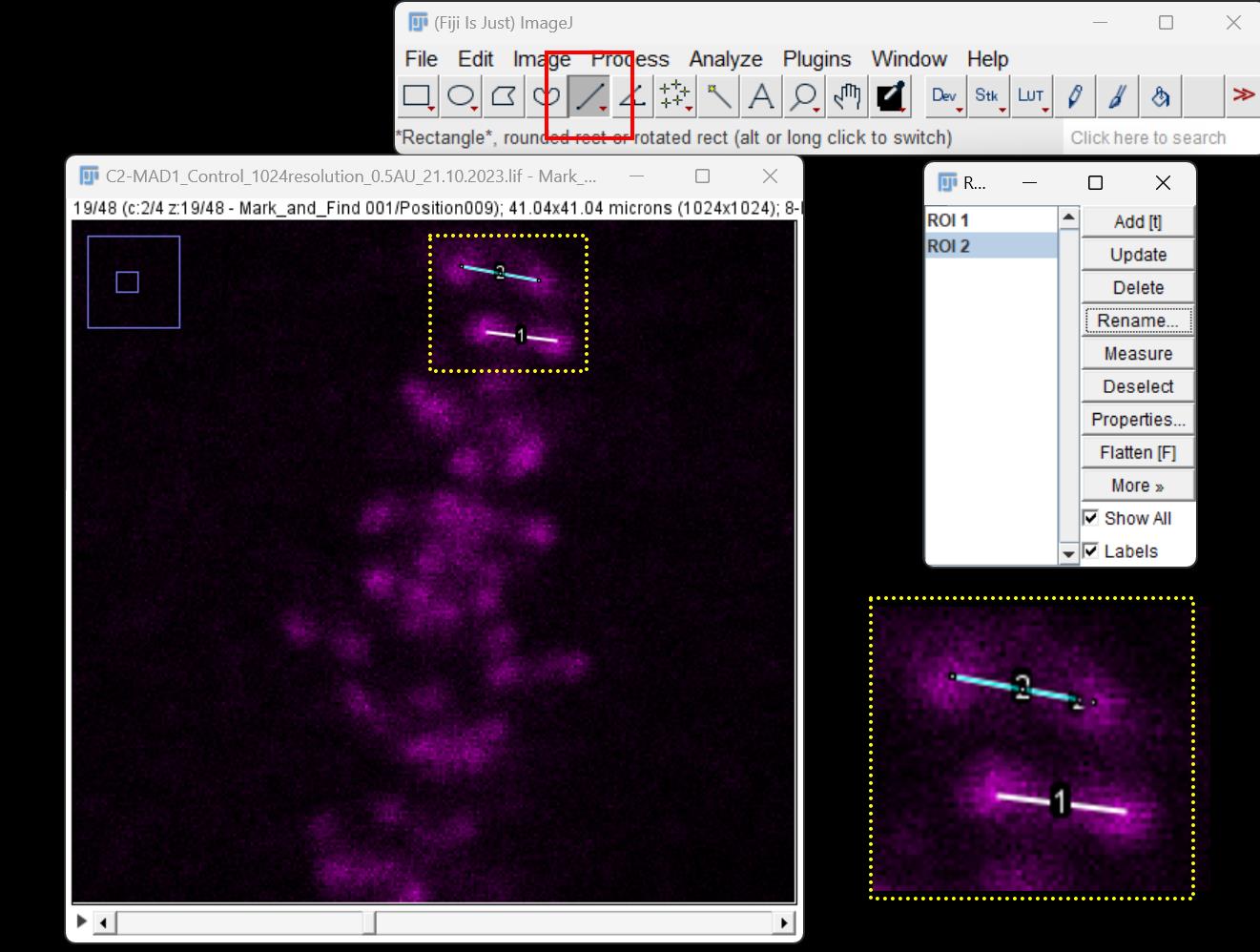Activate the Straight Line tool
Image resolution: width=1260 pixels, height=952 pixels.
(x=589, y=95)
